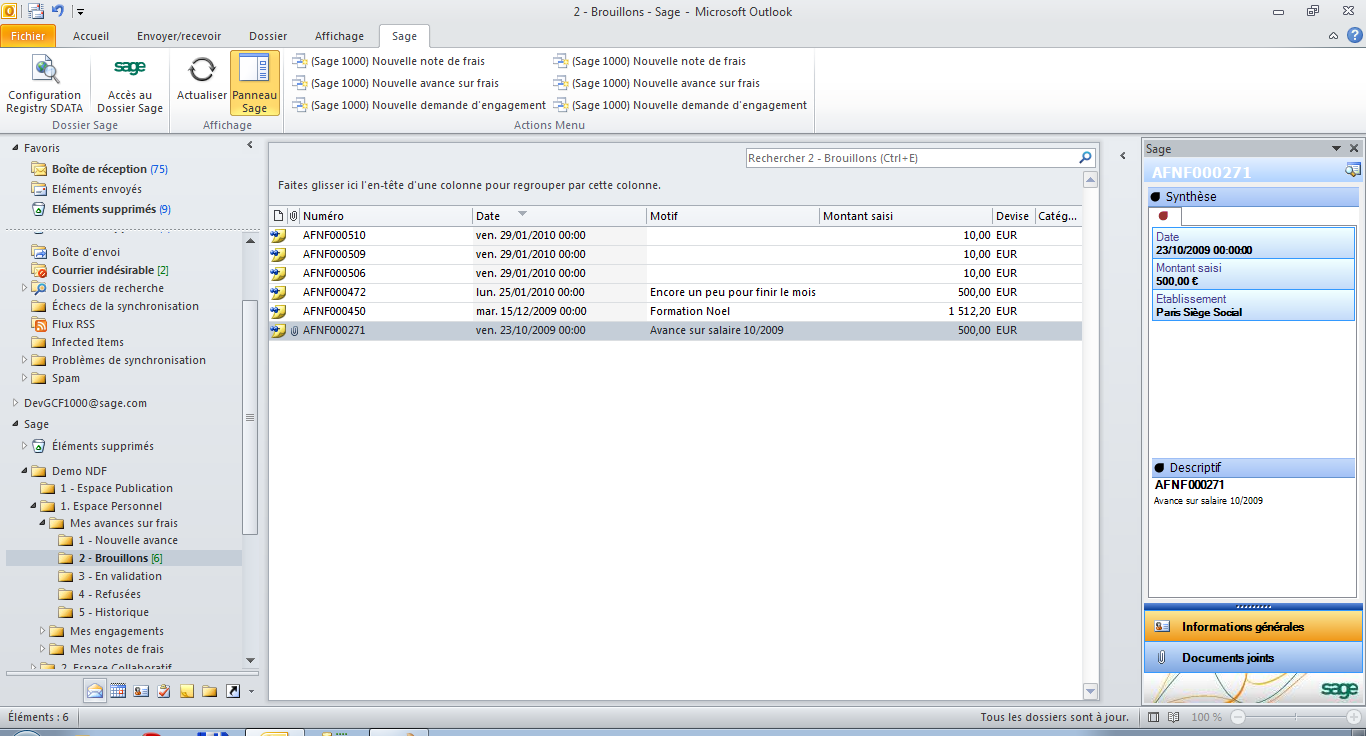Image resolution: width=1366 pixels, height=736 pixels.
Task: Collapse the navigation pane with the chevron
Action: click(x=250, y=146)
